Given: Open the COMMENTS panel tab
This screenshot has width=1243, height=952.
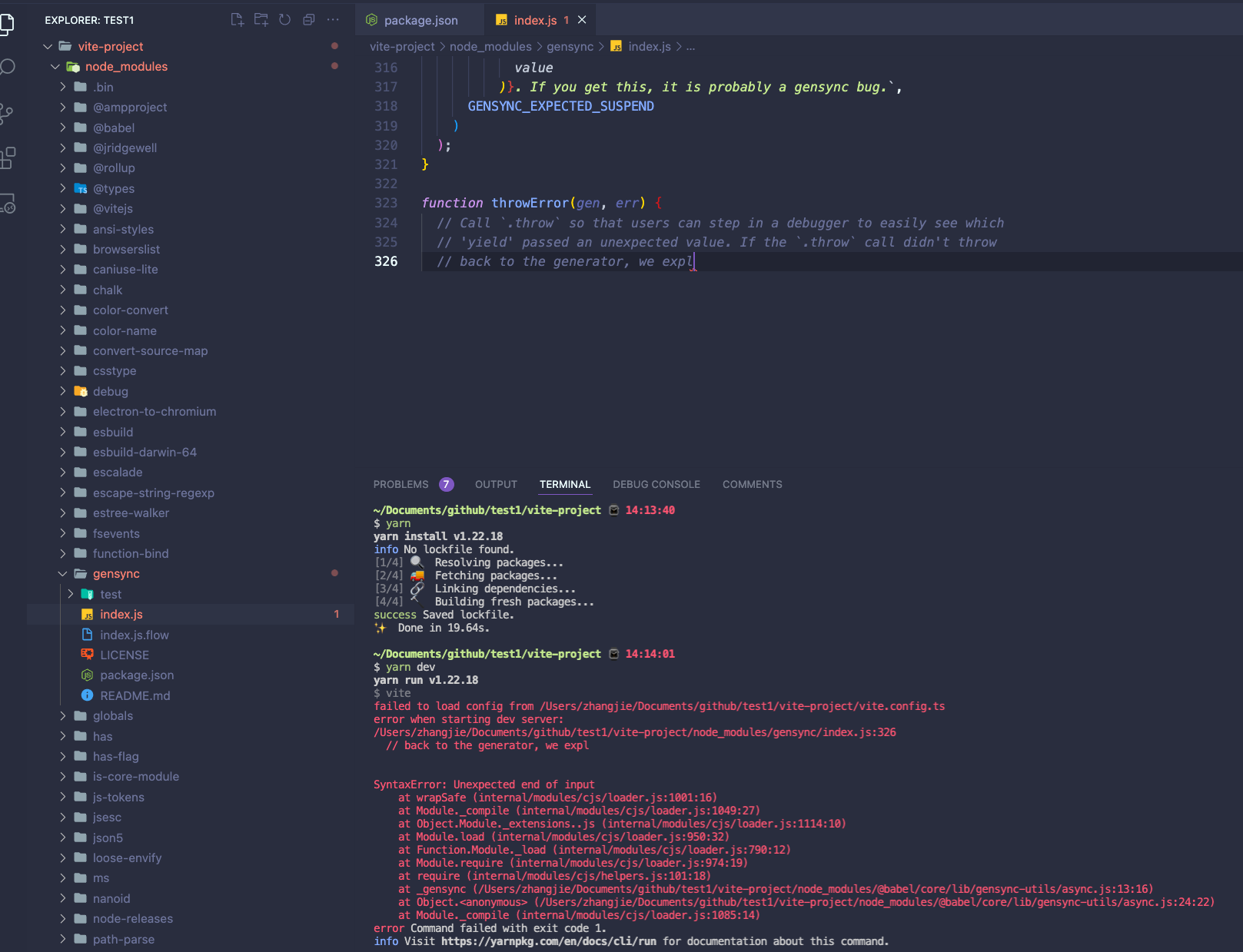Looking at the screenshot, I should click(x=753, y=484).
